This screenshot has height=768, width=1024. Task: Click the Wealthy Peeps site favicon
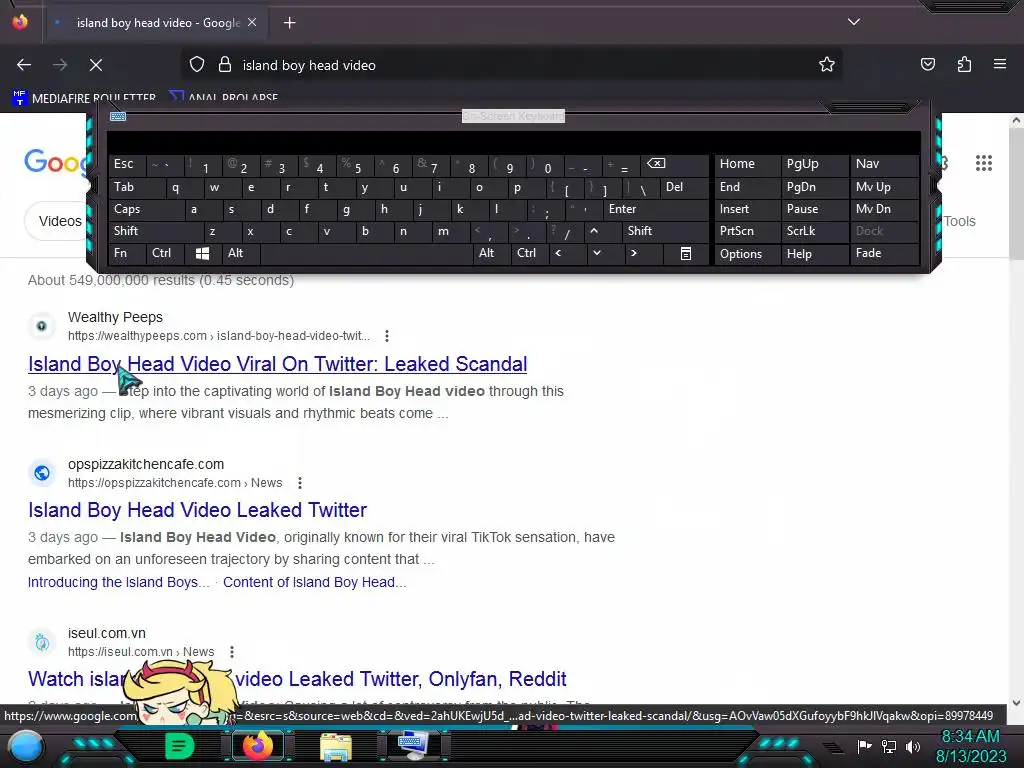pos(42,326)
